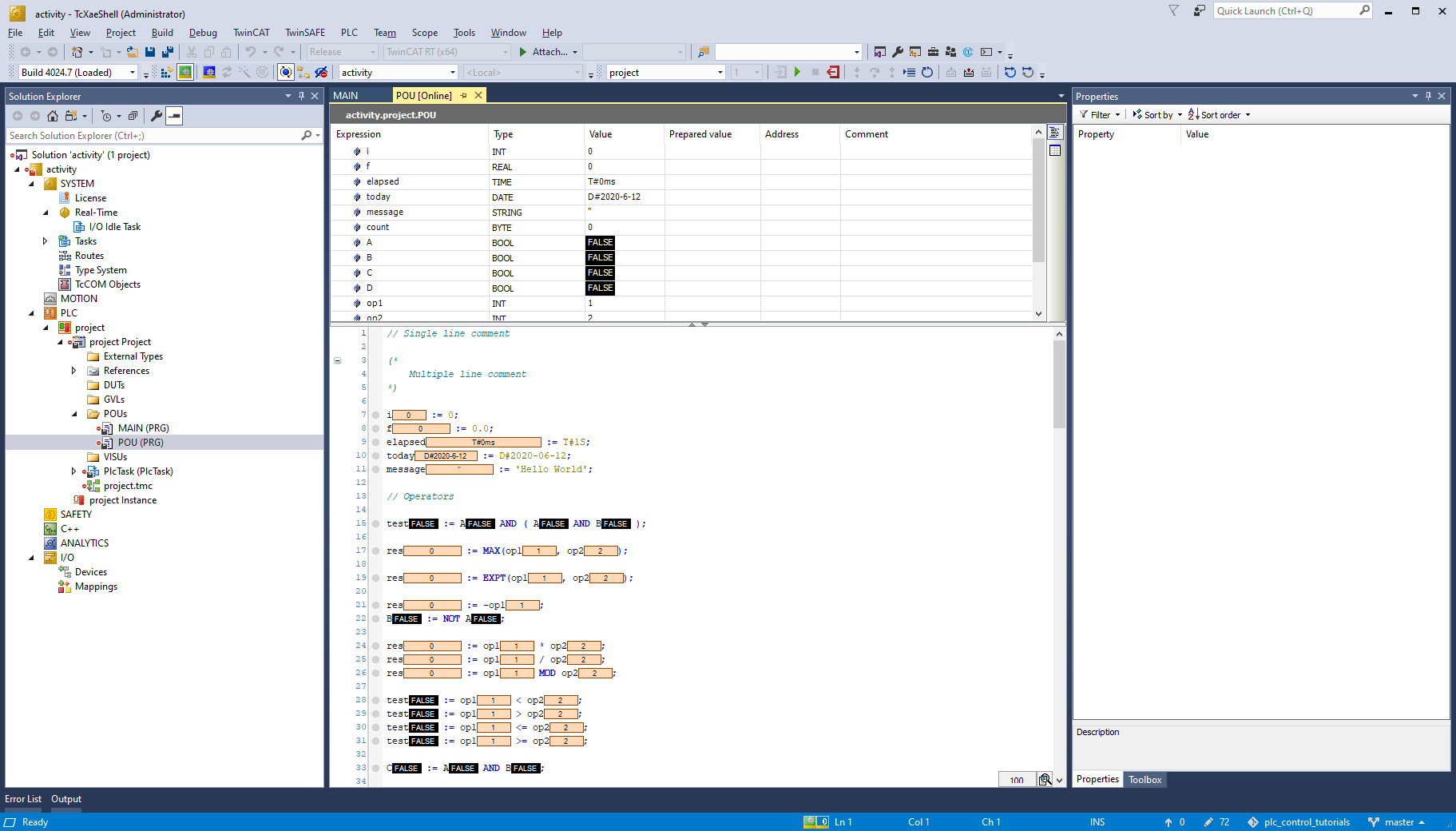Viewport: 1456px width, 831px height.
Task: Click the Attach... button
Action: pos(548,52)
